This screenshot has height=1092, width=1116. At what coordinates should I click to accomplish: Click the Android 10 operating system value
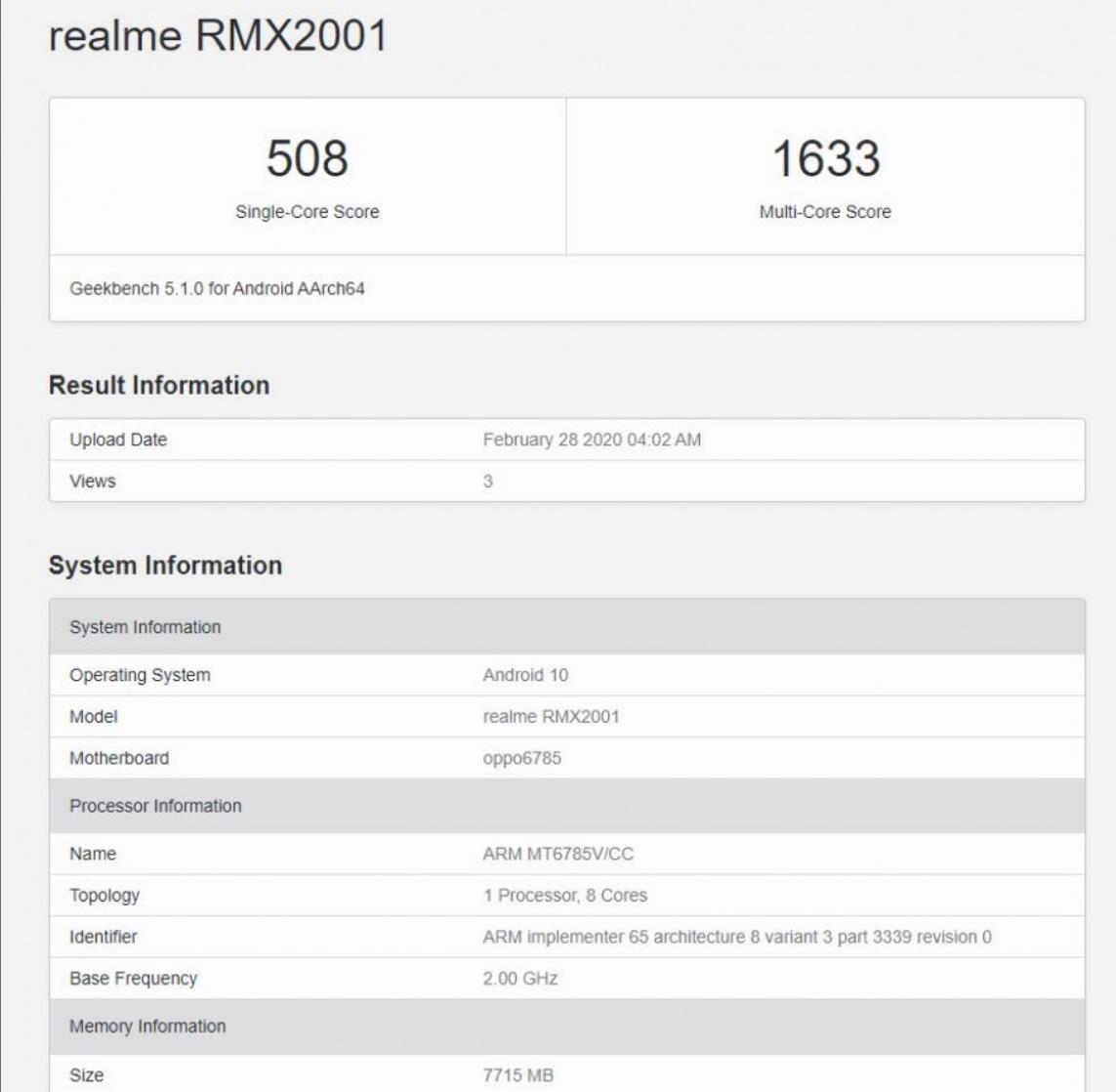(525, 675)
